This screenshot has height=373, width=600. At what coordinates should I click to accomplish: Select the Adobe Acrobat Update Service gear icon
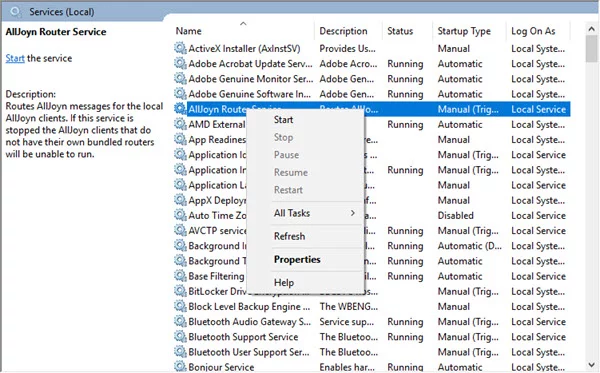tap(180, 63)
